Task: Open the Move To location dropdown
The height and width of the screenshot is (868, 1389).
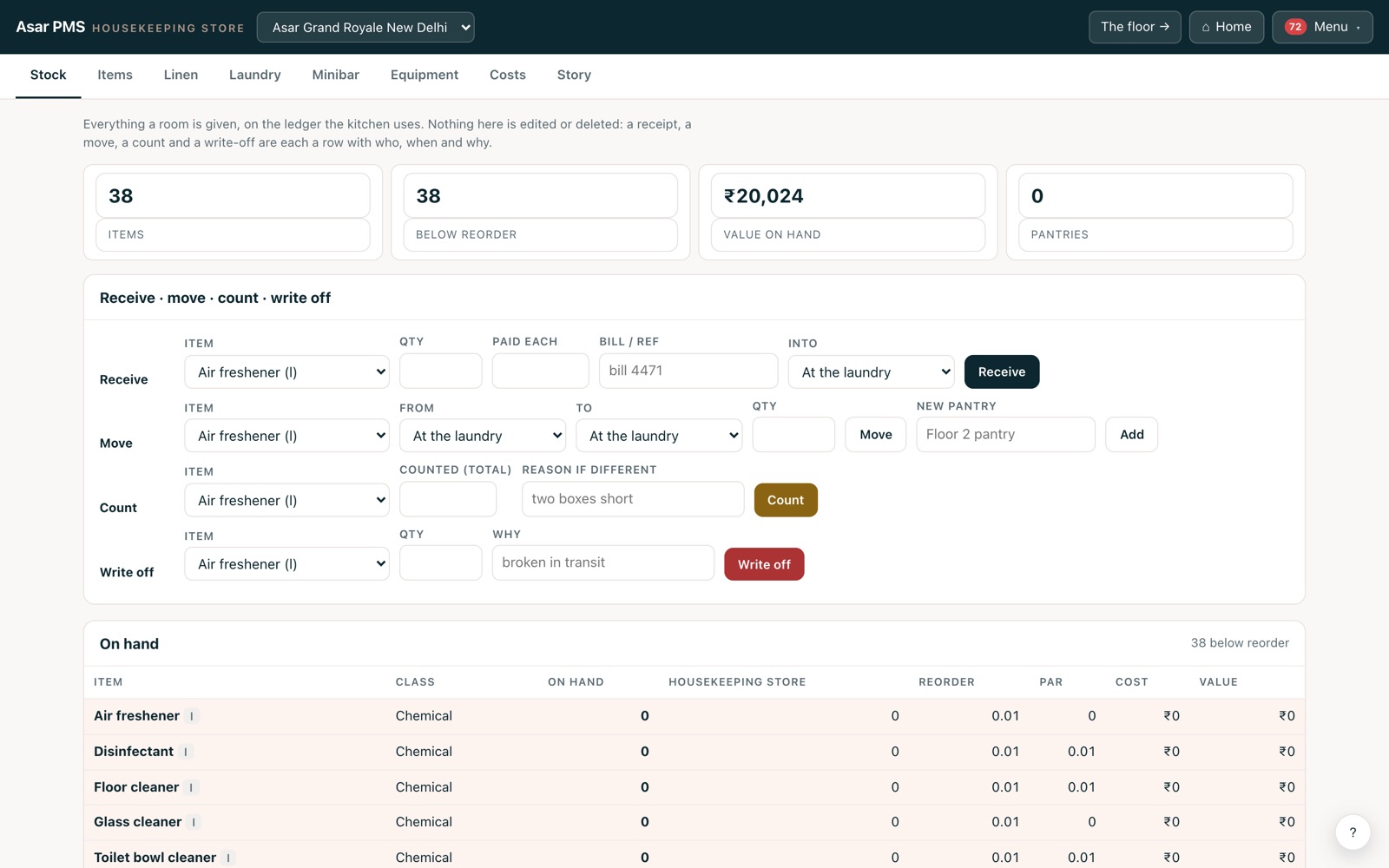Action: 659,436
